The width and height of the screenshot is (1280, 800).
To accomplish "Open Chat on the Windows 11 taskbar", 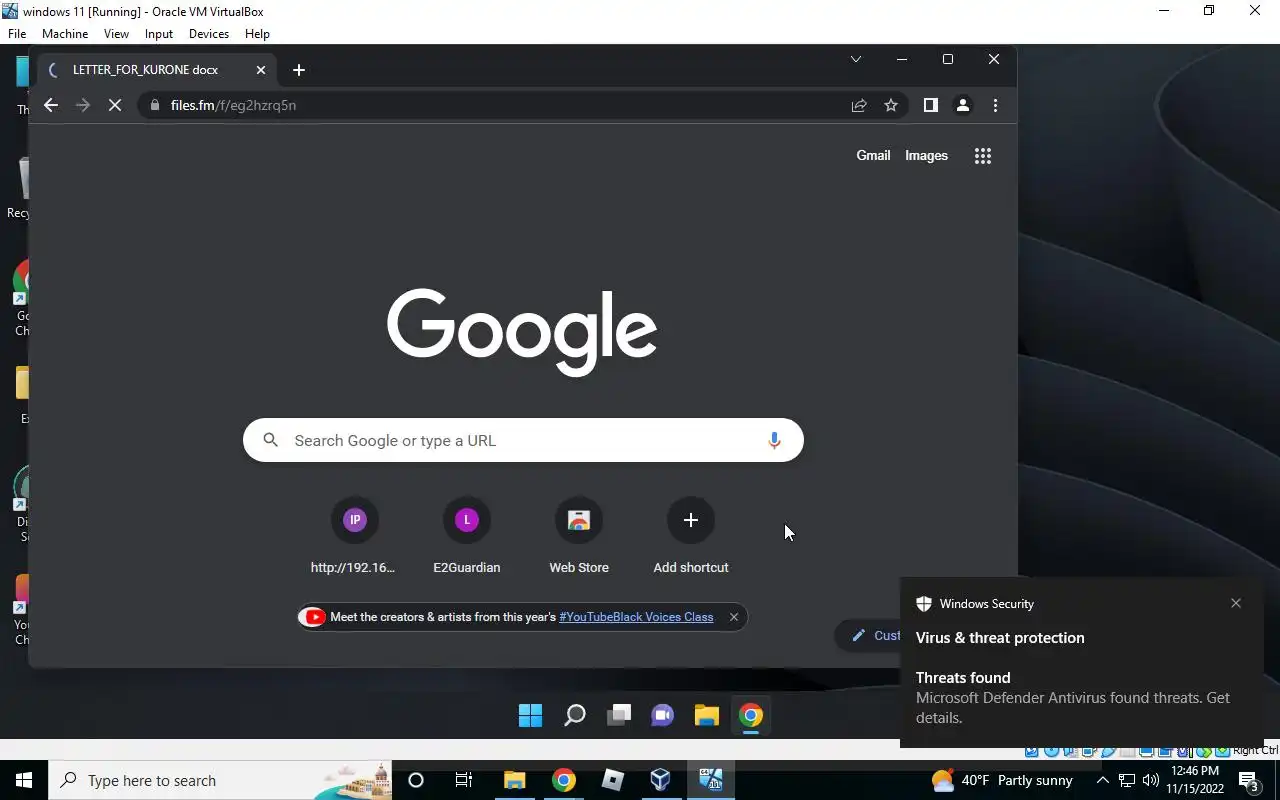I will click(x=662, y=715).
